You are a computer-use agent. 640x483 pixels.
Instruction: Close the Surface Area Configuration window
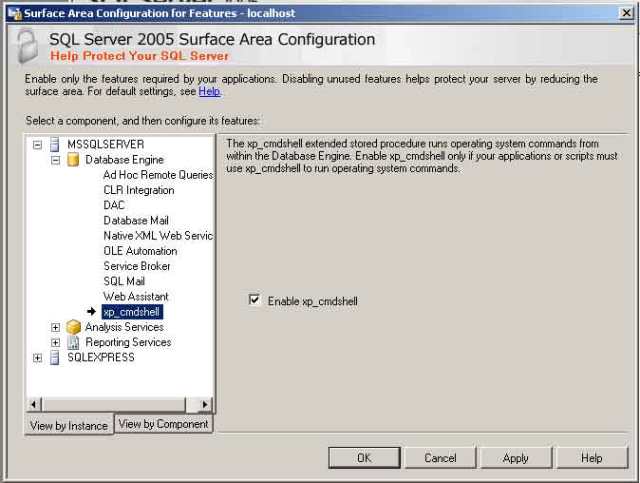pyautogui.click(x=625, y=11)
